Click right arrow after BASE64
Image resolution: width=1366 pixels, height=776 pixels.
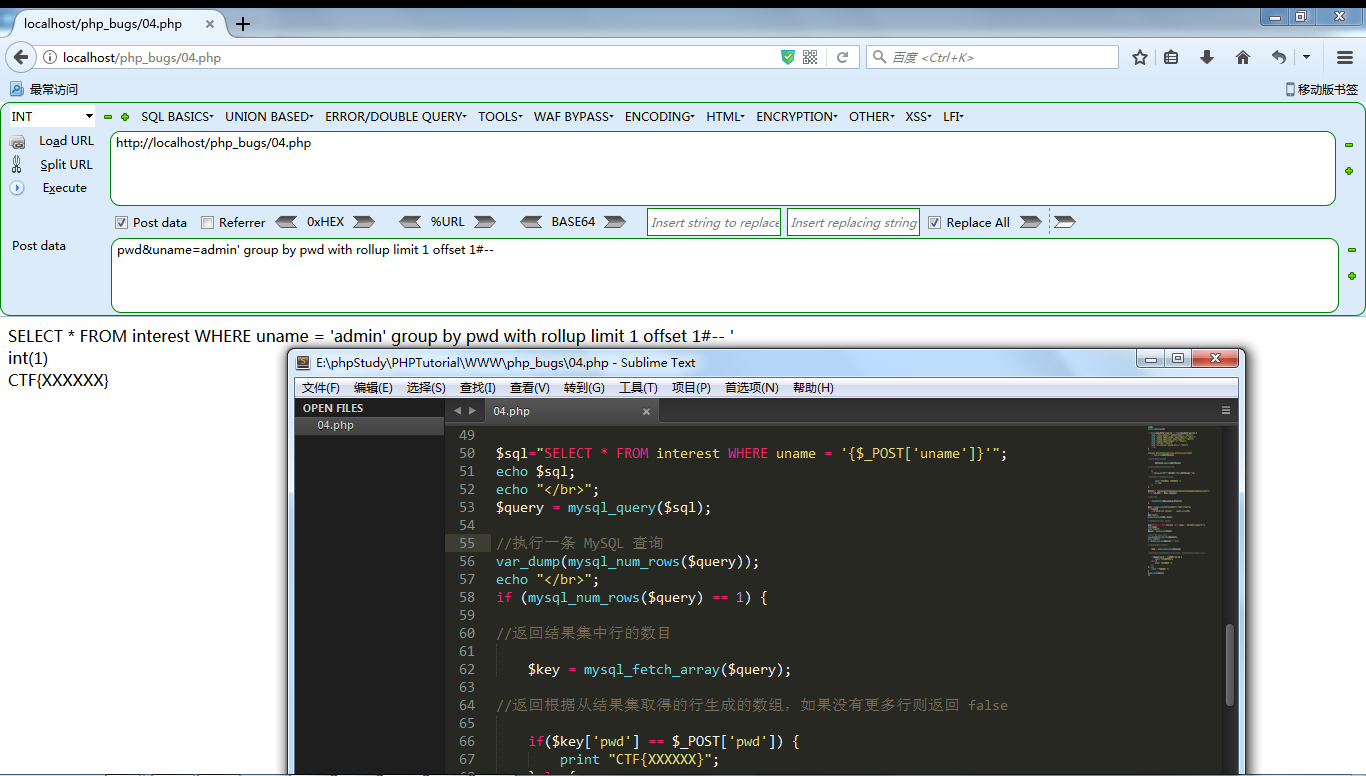point(615,222)
